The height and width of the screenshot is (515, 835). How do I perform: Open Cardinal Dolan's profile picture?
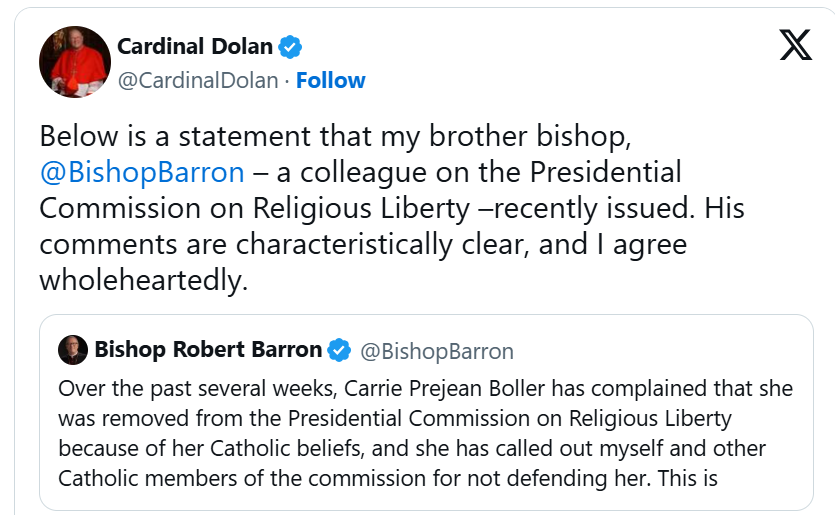pyautogui.click(x=74, y=63)
